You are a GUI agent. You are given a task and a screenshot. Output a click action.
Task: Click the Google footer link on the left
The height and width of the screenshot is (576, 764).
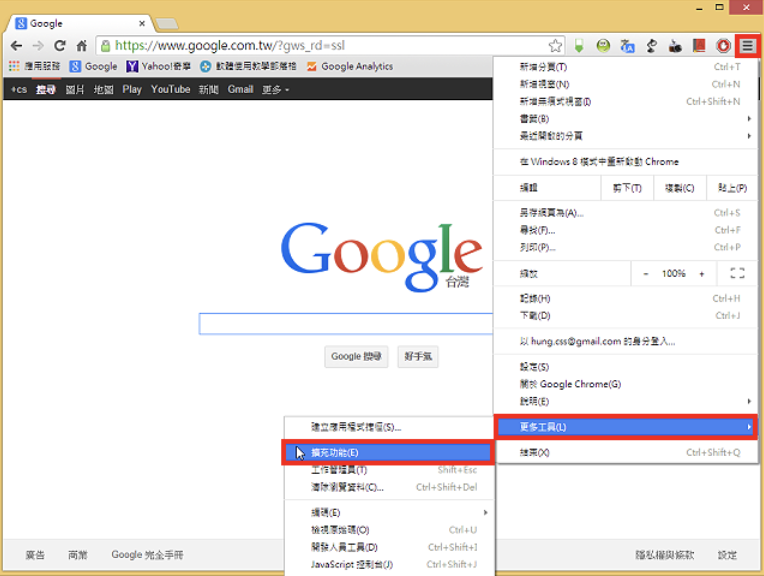[147, 555]
